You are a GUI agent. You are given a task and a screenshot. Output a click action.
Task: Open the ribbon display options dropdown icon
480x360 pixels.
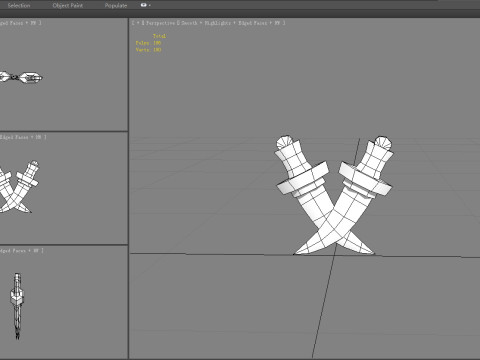(x=145, y=5)
